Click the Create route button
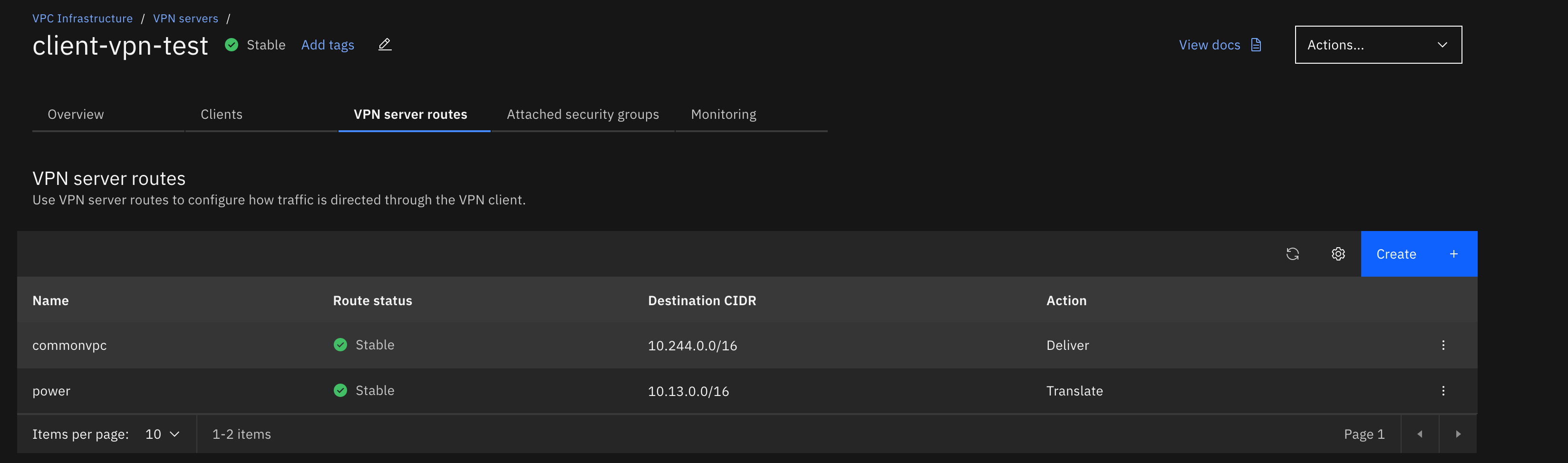Screen dimensions: 1568x463 pyautogui.click(x=1418, y=254)
